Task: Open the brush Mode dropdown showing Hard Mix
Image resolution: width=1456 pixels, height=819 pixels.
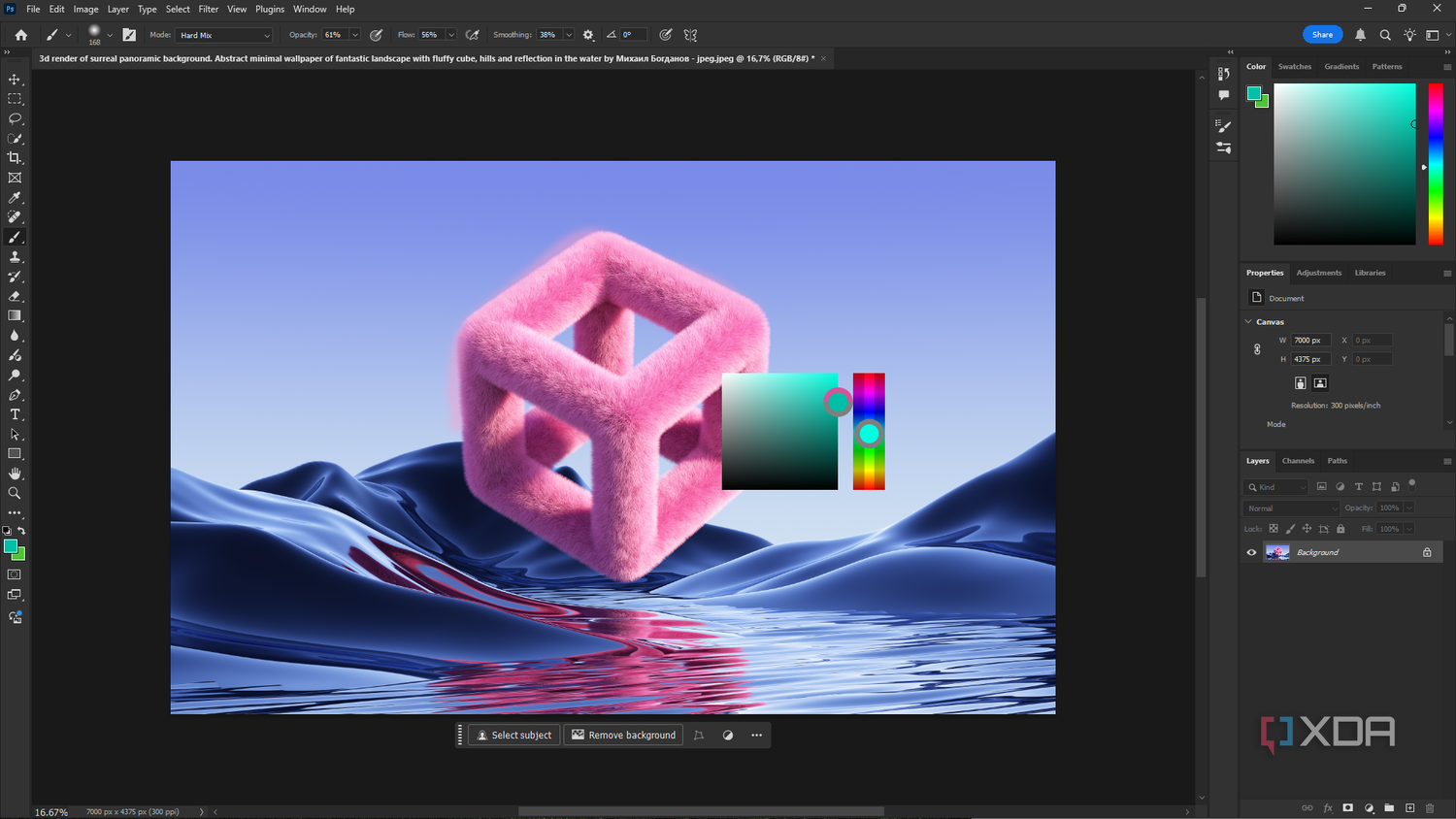Action: click(x=224, y=35)
